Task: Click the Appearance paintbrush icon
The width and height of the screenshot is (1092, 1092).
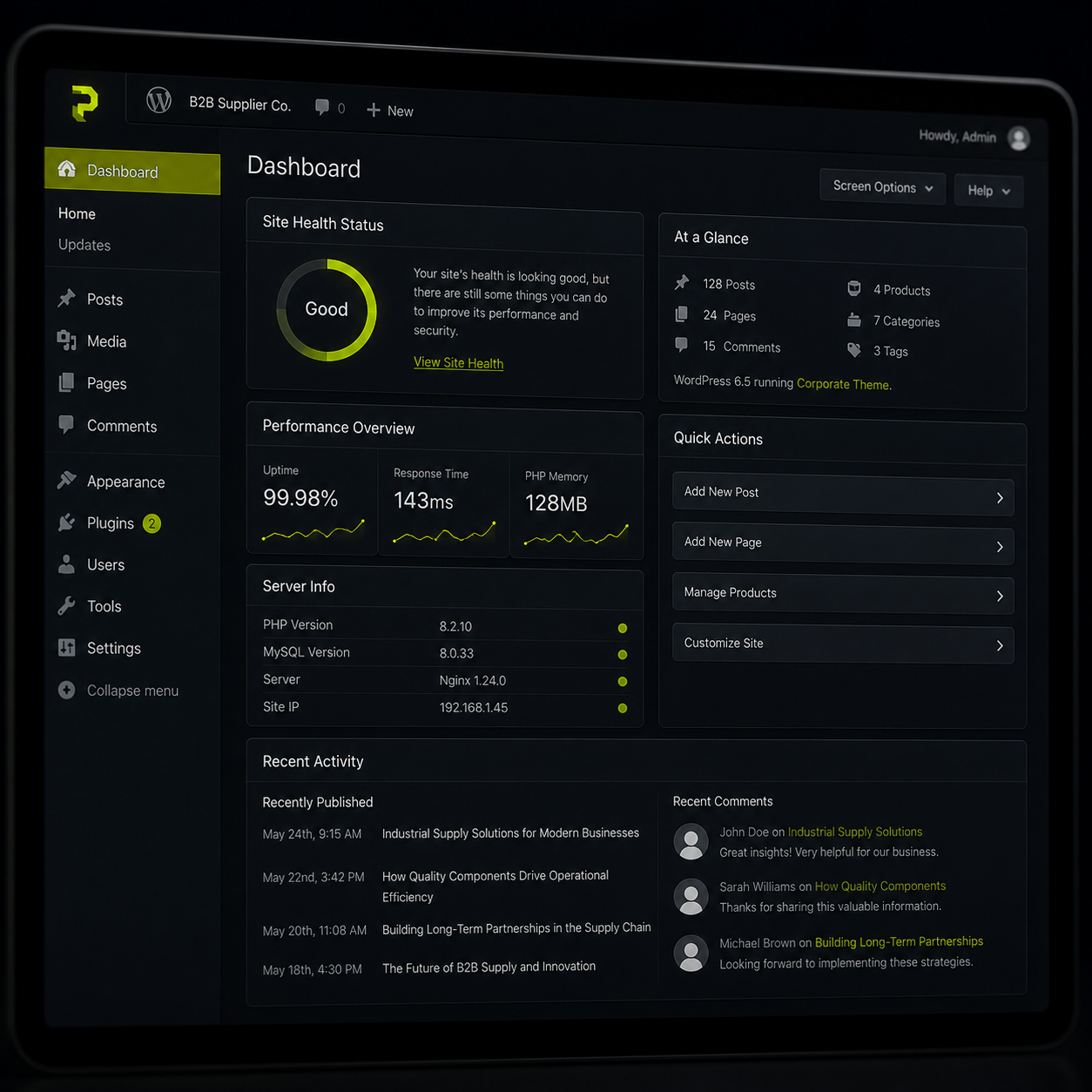Action: click(67, 480)
